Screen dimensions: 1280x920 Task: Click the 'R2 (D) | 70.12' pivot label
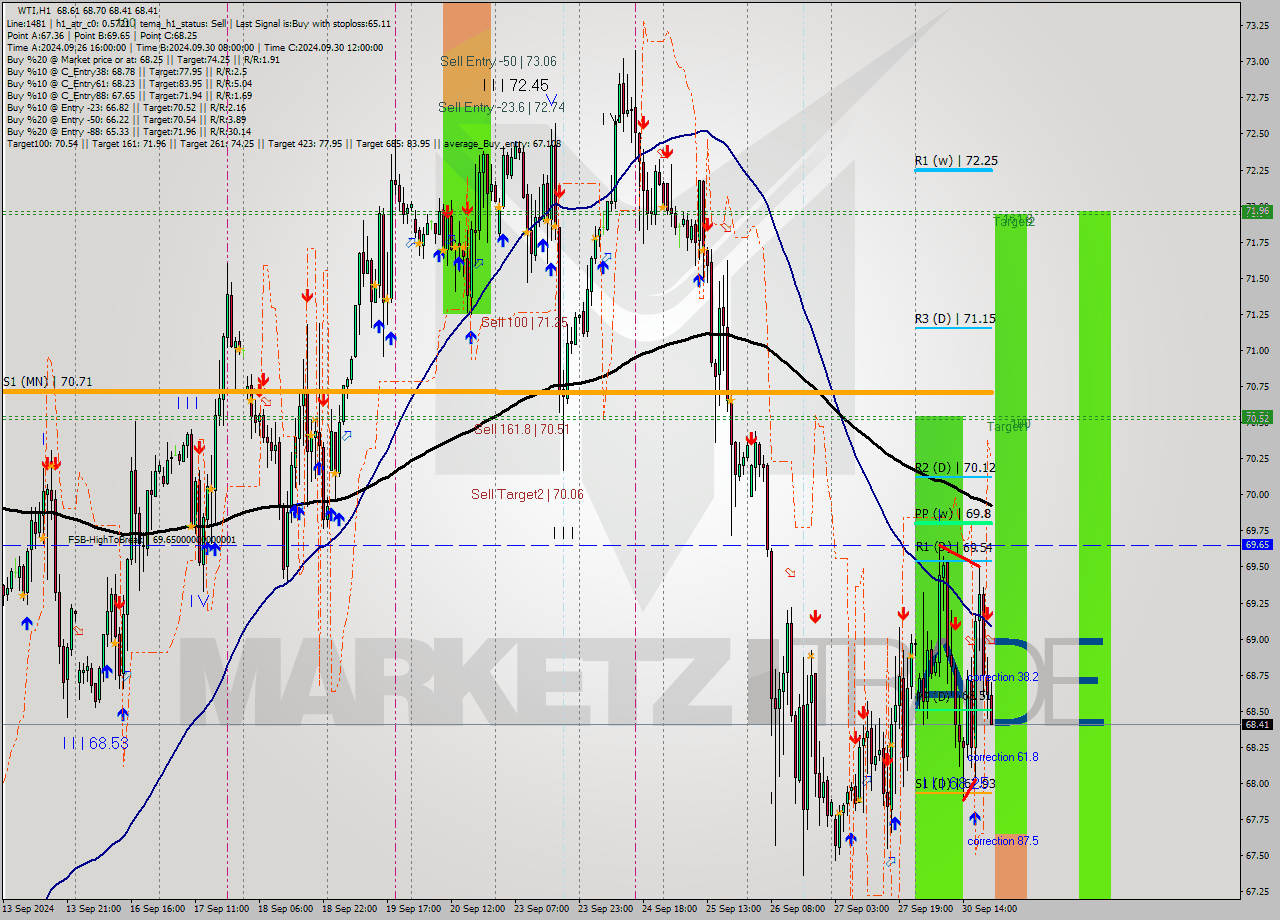pyautogui.click(x=955, y=467)
